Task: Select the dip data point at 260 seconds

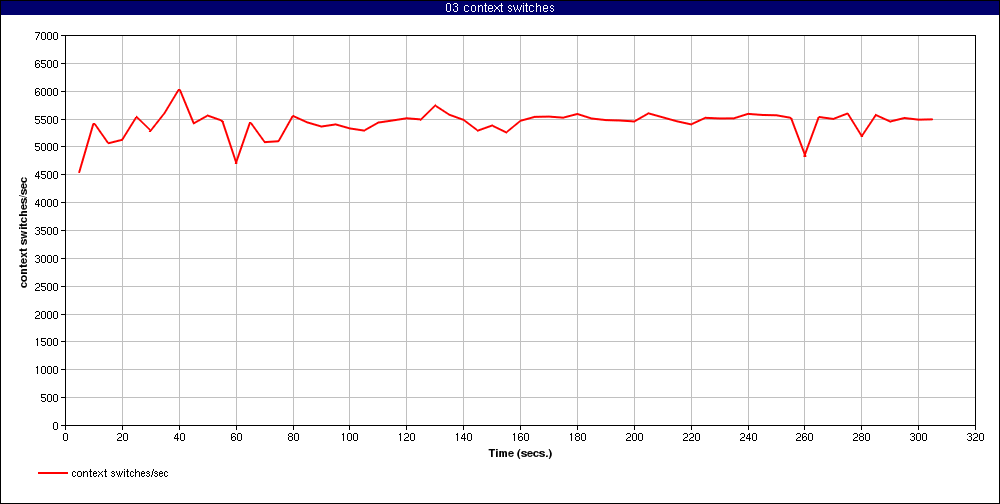Action: coord(804,155)
